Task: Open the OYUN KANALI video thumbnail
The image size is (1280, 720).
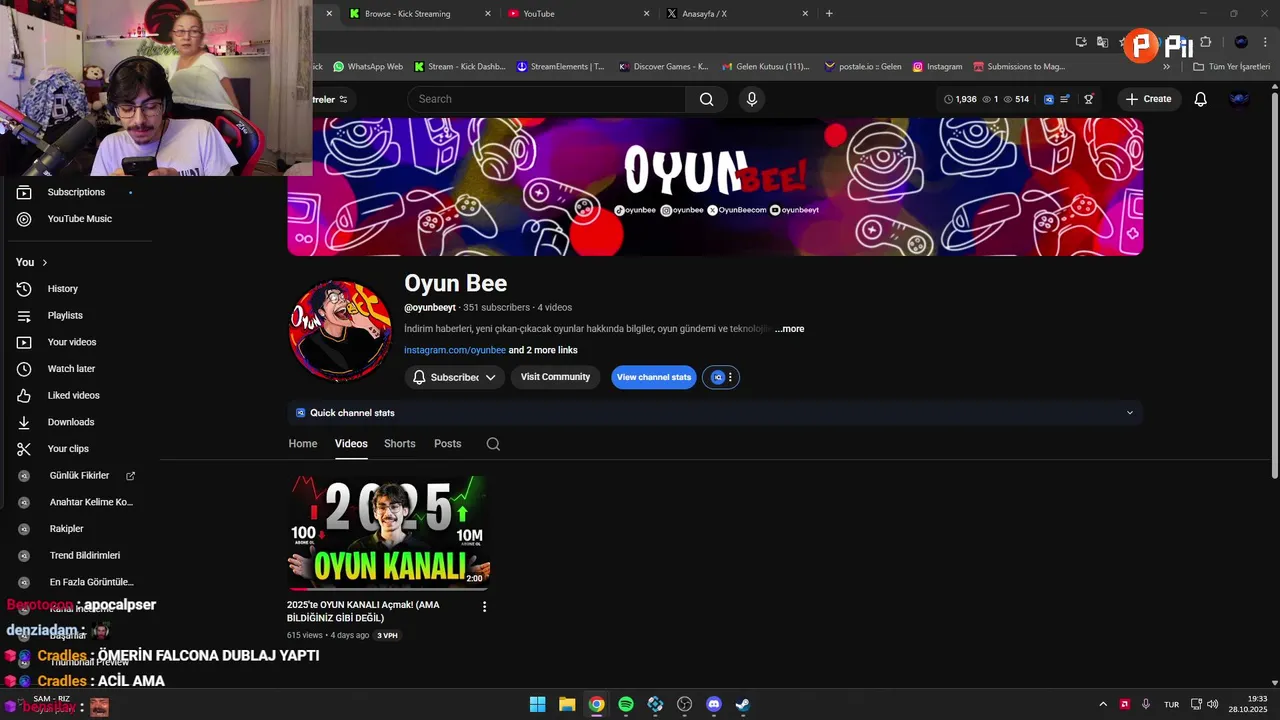Action: click(x=388, y=533)
